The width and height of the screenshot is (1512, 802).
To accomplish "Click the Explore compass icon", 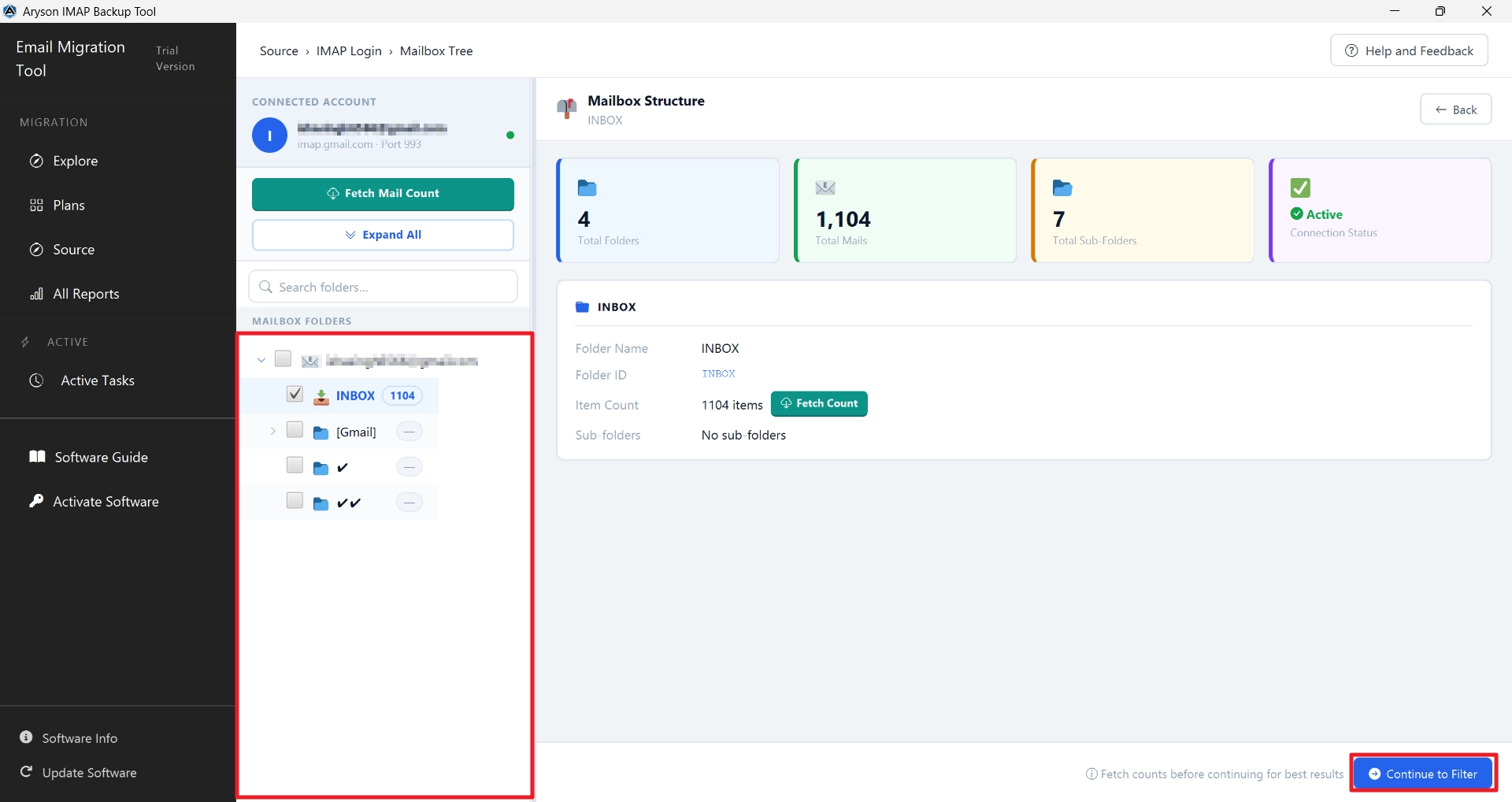I will click(36, 161).
